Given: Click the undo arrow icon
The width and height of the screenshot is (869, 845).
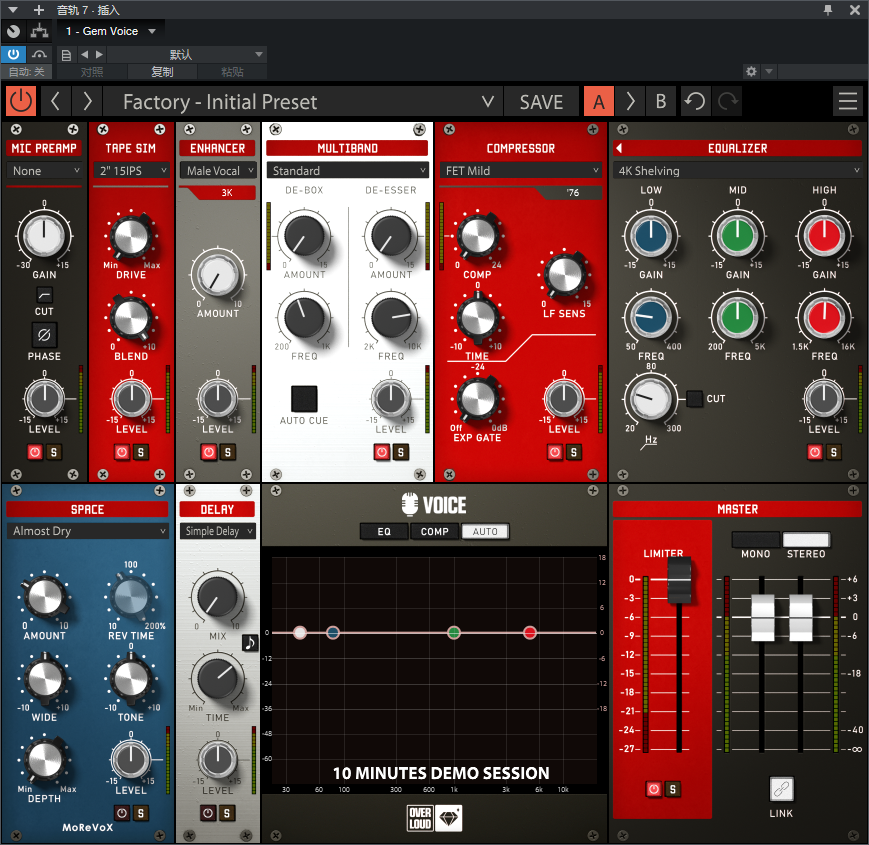Looking at the screenshot, I should click(x=694, y=101).
